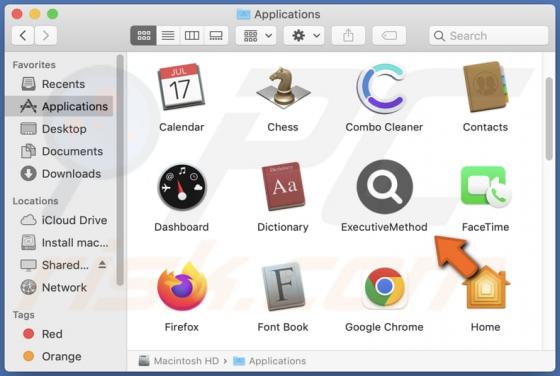
Task: Switch to icon view
Action: (x=144, y=35)
